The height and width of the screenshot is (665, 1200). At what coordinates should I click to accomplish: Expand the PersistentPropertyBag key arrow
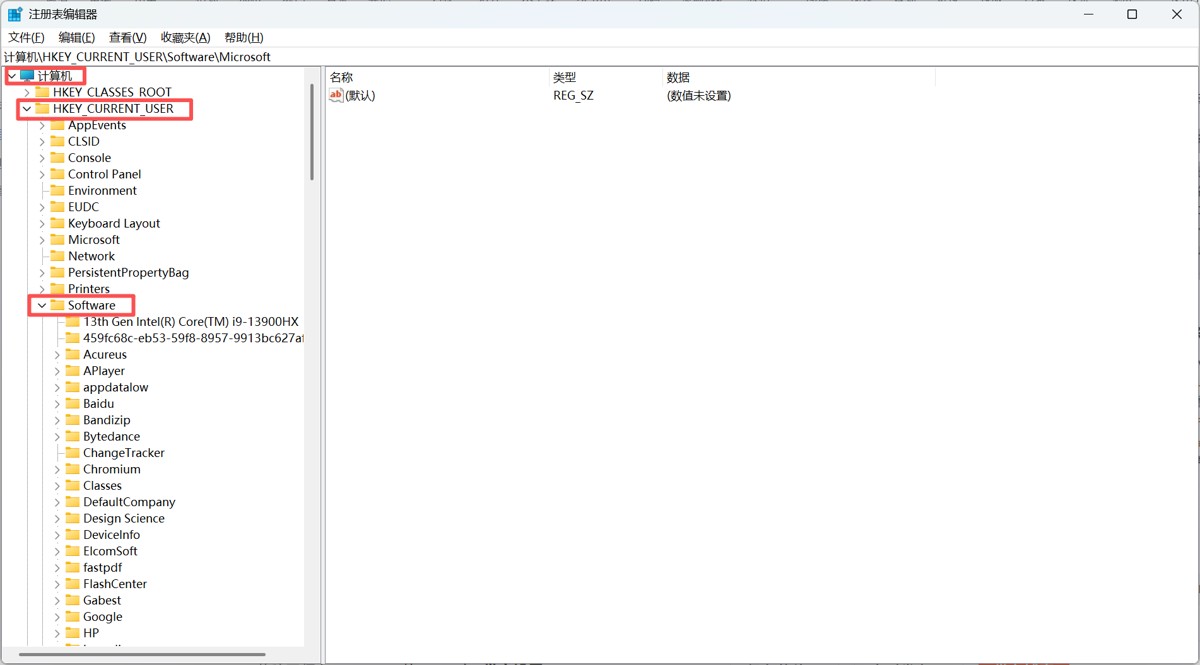point(42,272)
